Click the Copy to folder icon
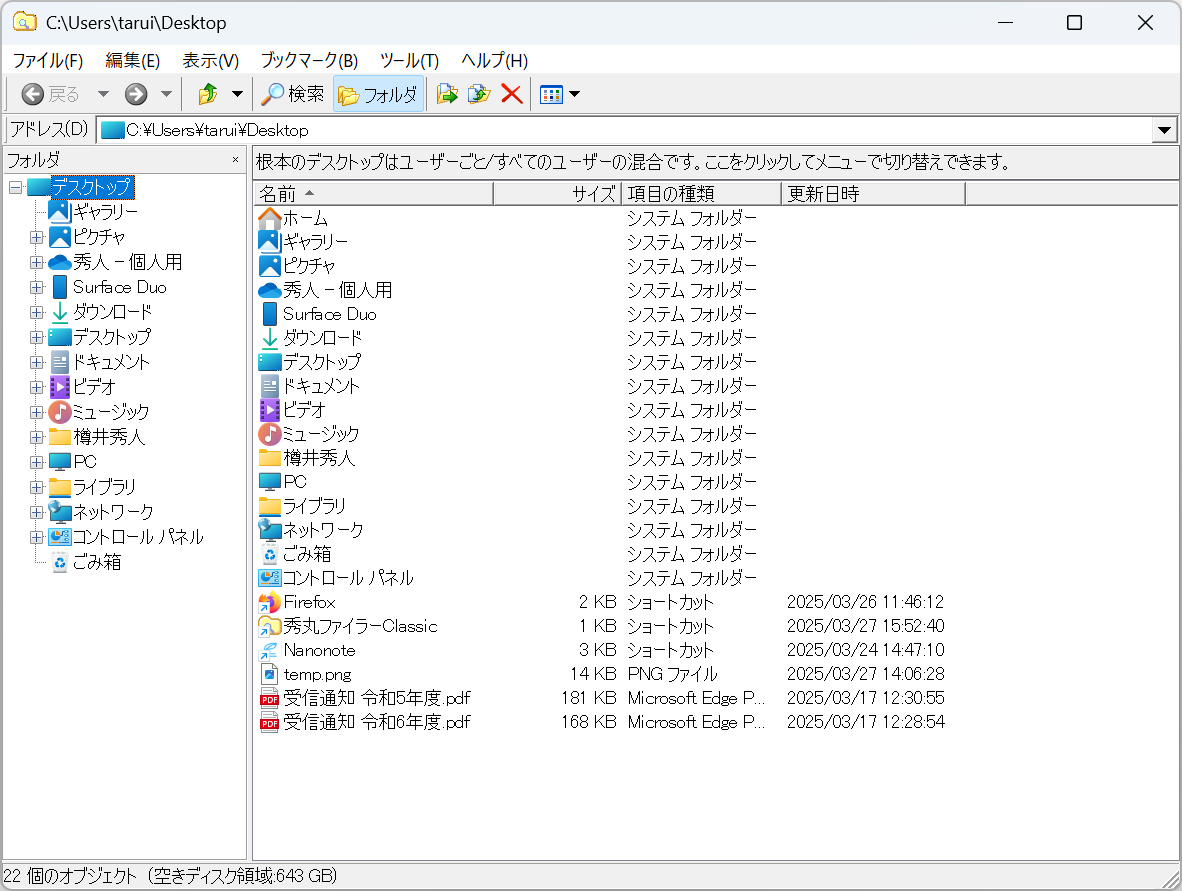This screenshot has height=891, width=1182. (479, 94)
